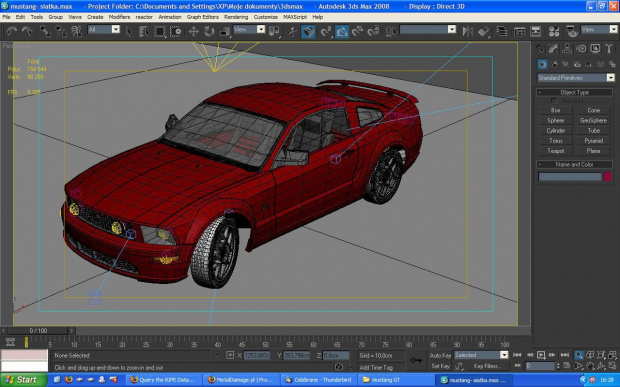Open the Layer Manager
Image resolution: width=620 pixels, height=387 pixels.
[502, 31]
